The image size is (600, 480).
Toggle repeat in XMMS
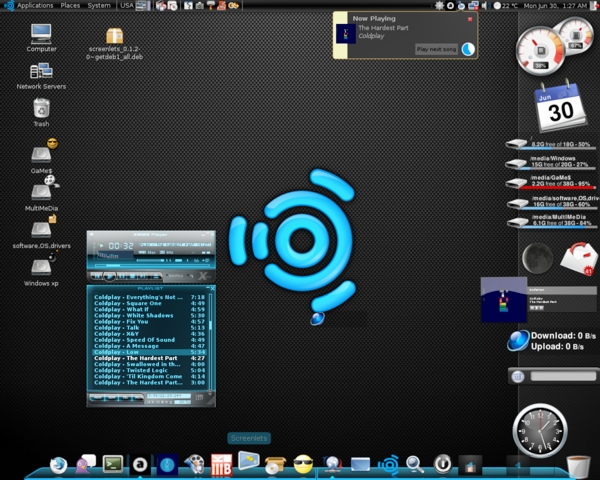pyautogui.click(x=190, y=276)
